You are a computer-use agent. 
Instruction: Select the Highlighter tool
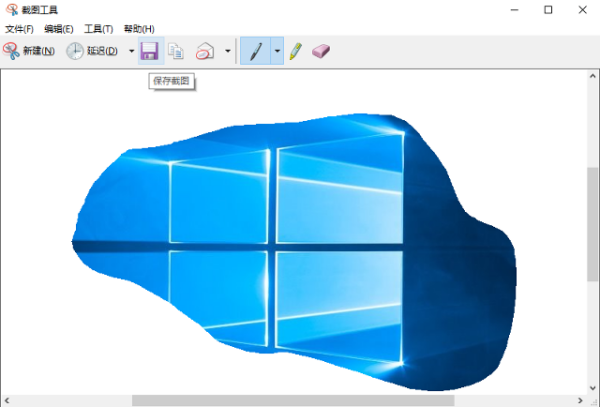point(295,51)
